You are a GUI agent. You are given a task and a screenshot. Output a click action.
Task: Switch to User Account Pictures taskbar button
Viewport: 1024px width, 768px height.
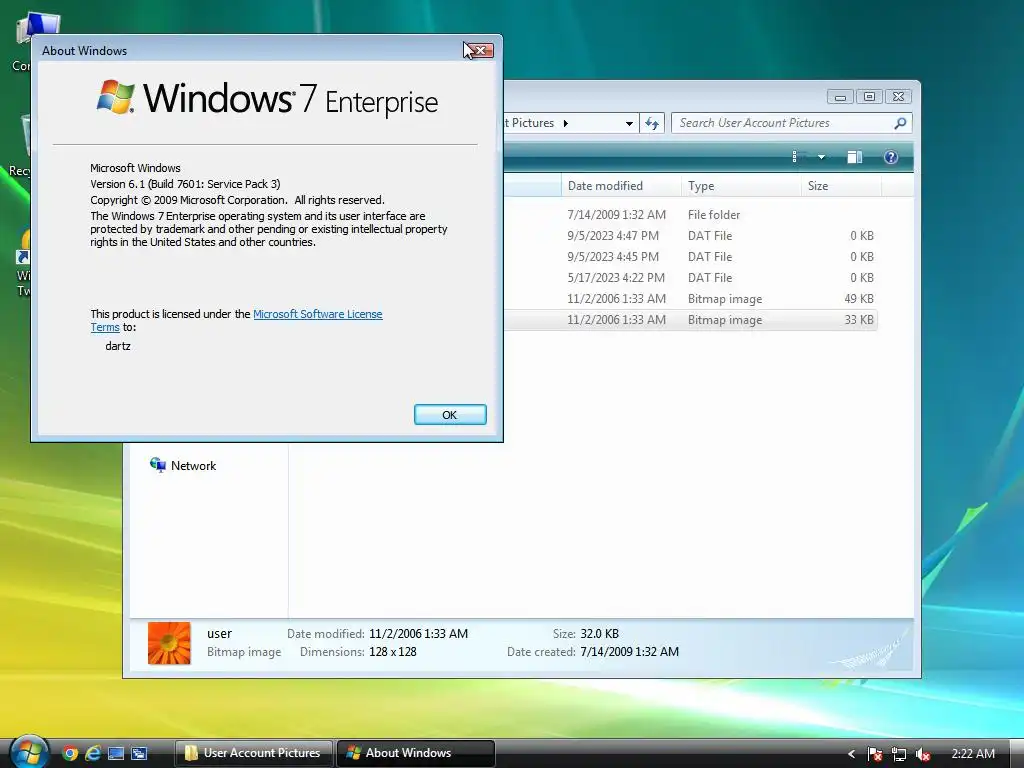254,753
